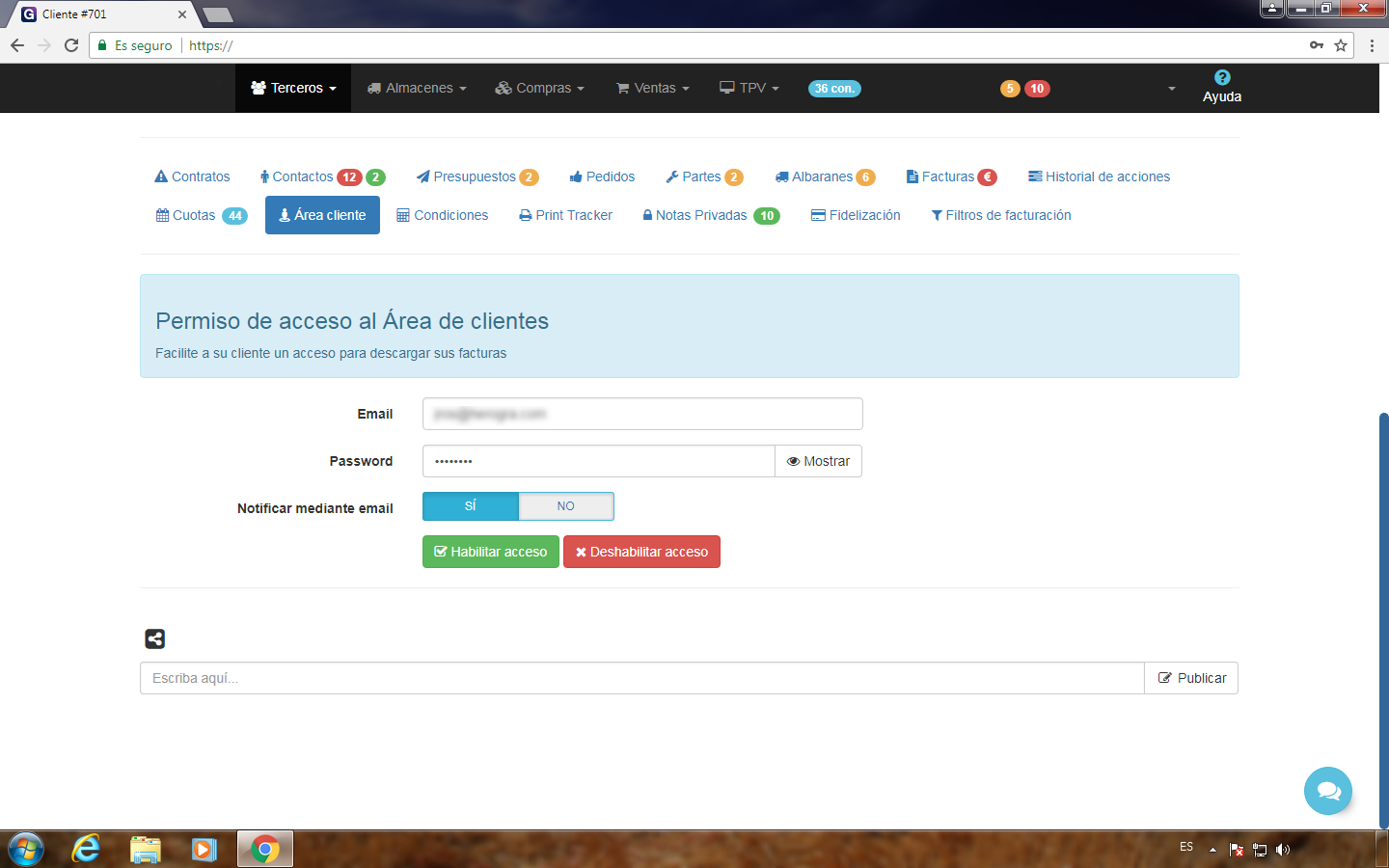Image resolution: width=1389 pixels, height=868 pixels.
Task: Expand the Terceros dropdown menu
Action: [293, 88]
